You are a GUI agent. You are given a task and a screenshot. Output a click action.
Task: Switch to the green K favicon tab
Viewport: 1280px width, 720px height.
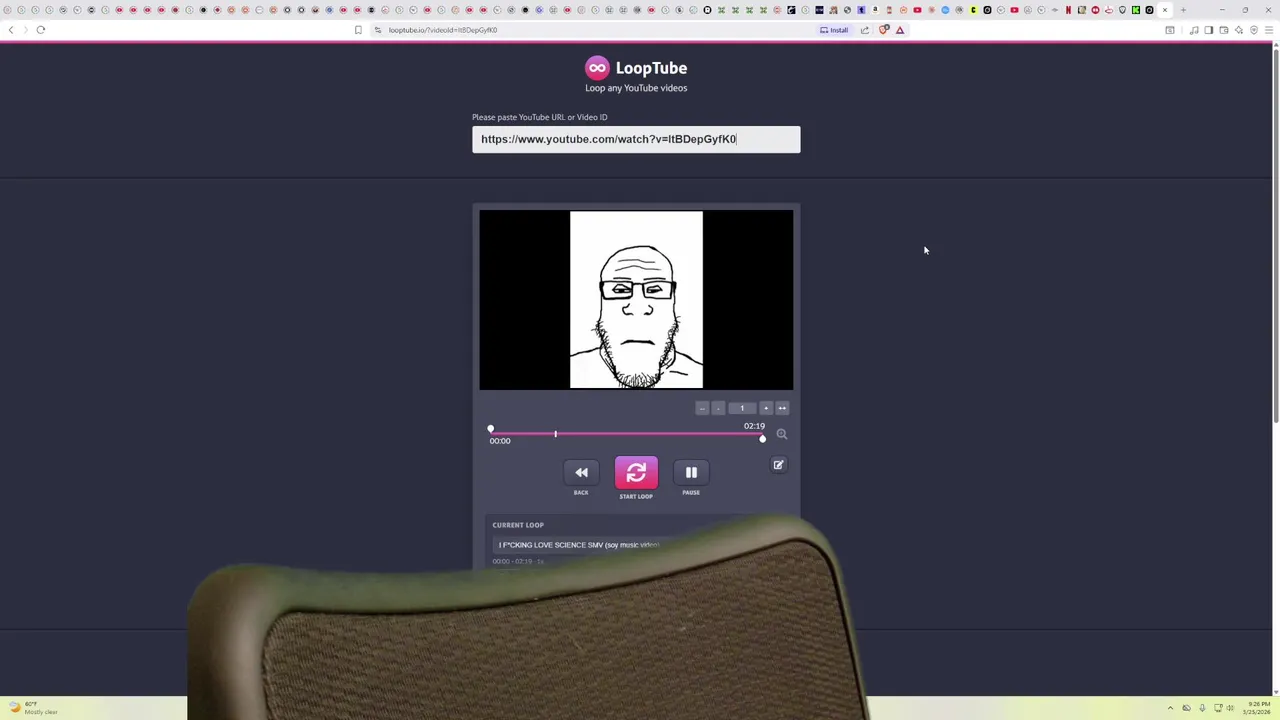(1136, 10)
